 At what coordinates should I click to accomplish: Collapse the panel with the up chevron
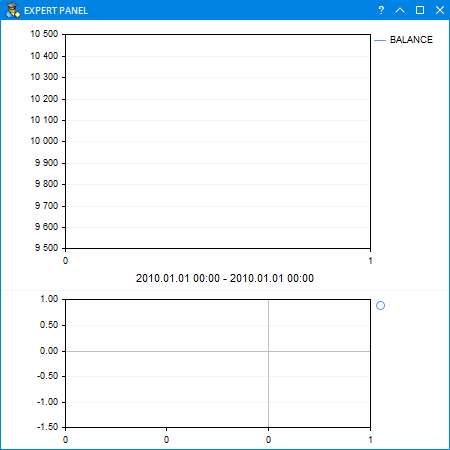tap(400, 10)
